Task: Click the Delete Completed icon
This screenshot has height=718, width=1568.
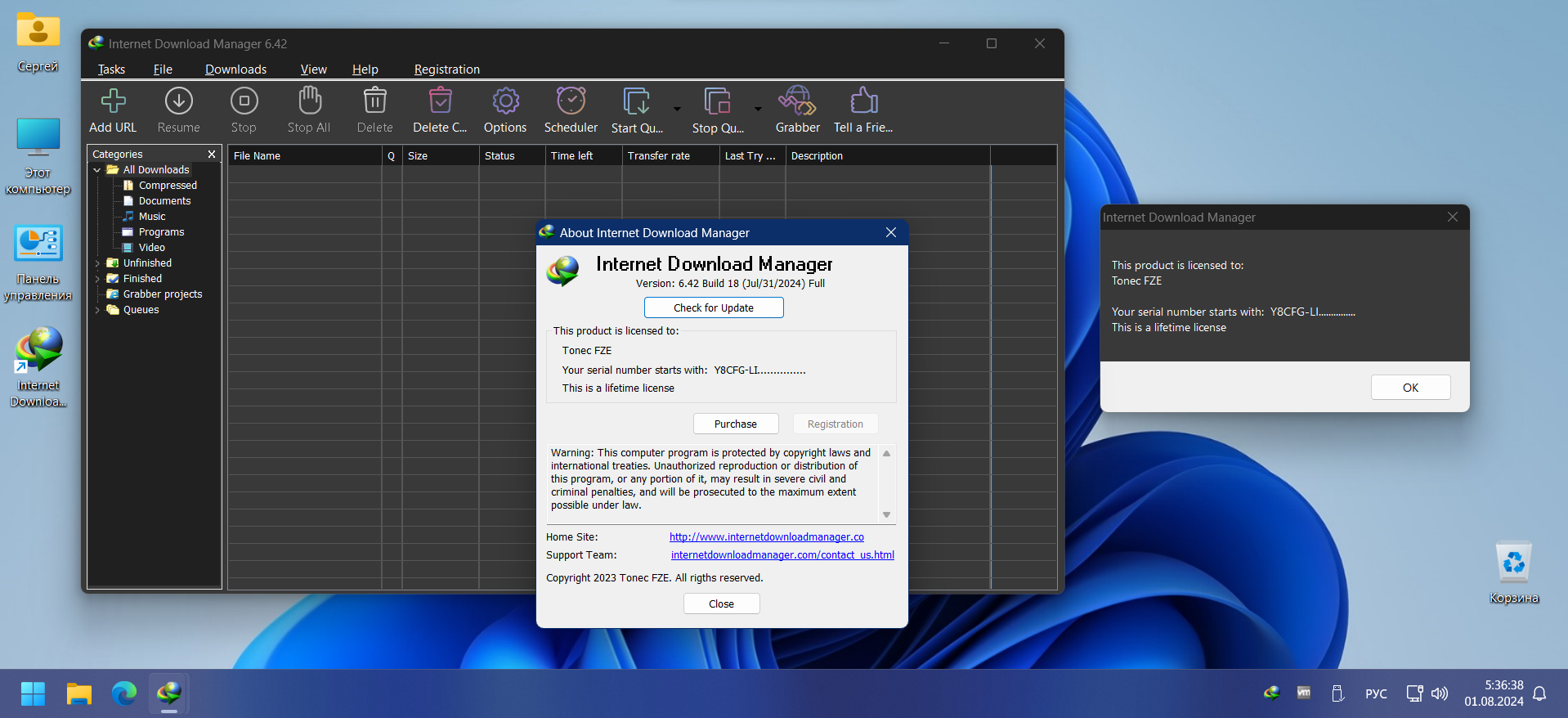Action: point(440,101)
